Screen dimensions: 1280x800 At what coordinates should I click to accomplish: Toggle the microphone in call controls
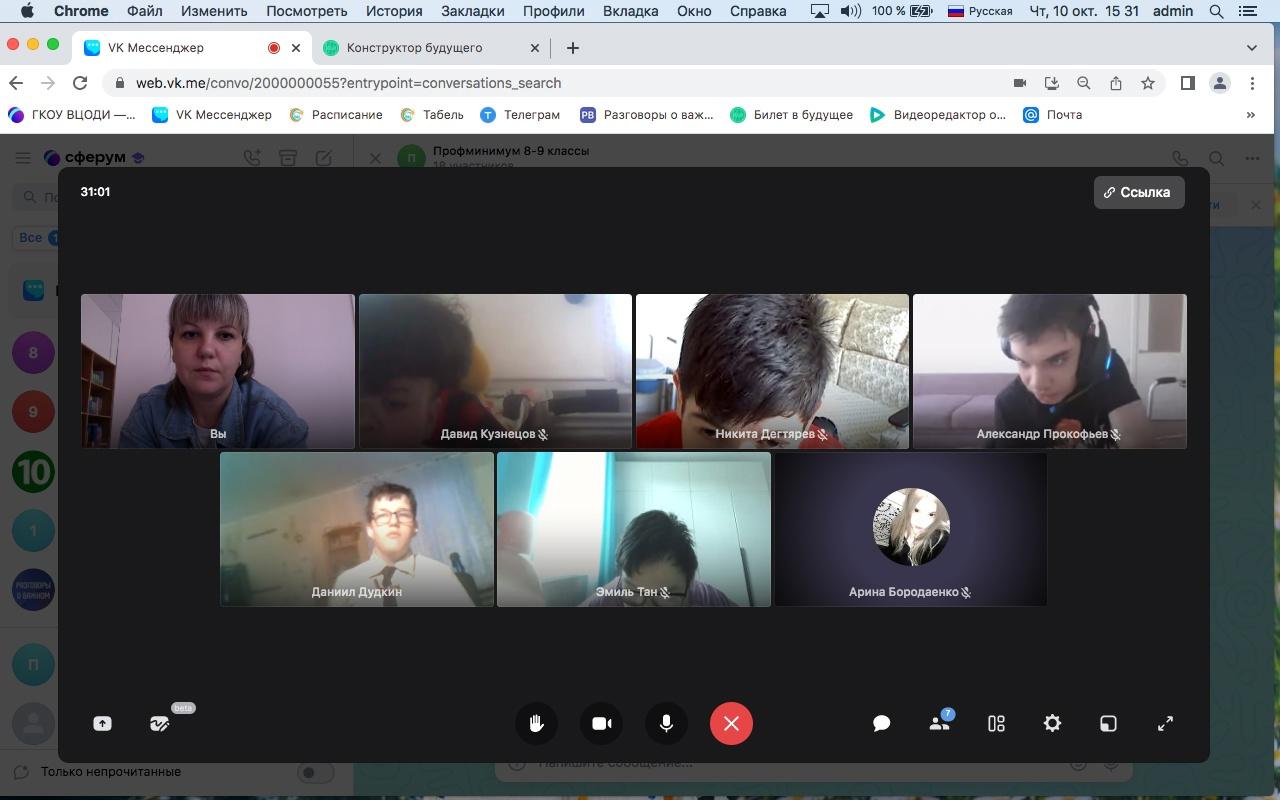click(666, 723)
